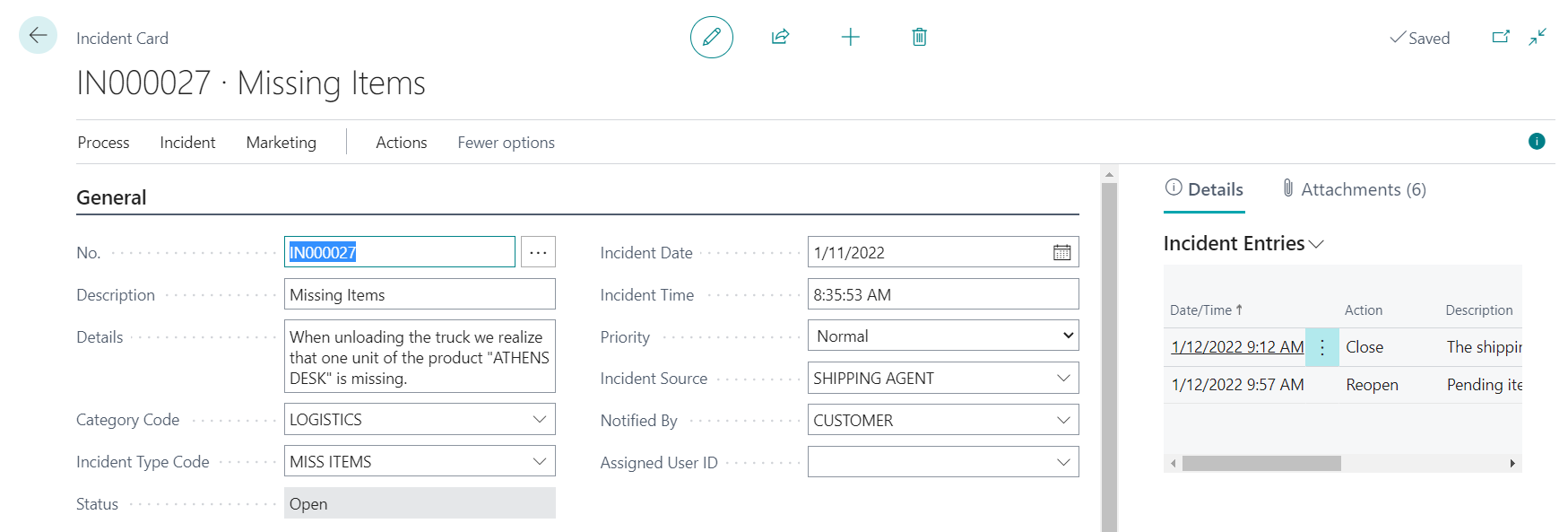This screenshot has height=532, width=1568.
Task: Open the Incident Source dropdown
Action: coord(1063,379)
